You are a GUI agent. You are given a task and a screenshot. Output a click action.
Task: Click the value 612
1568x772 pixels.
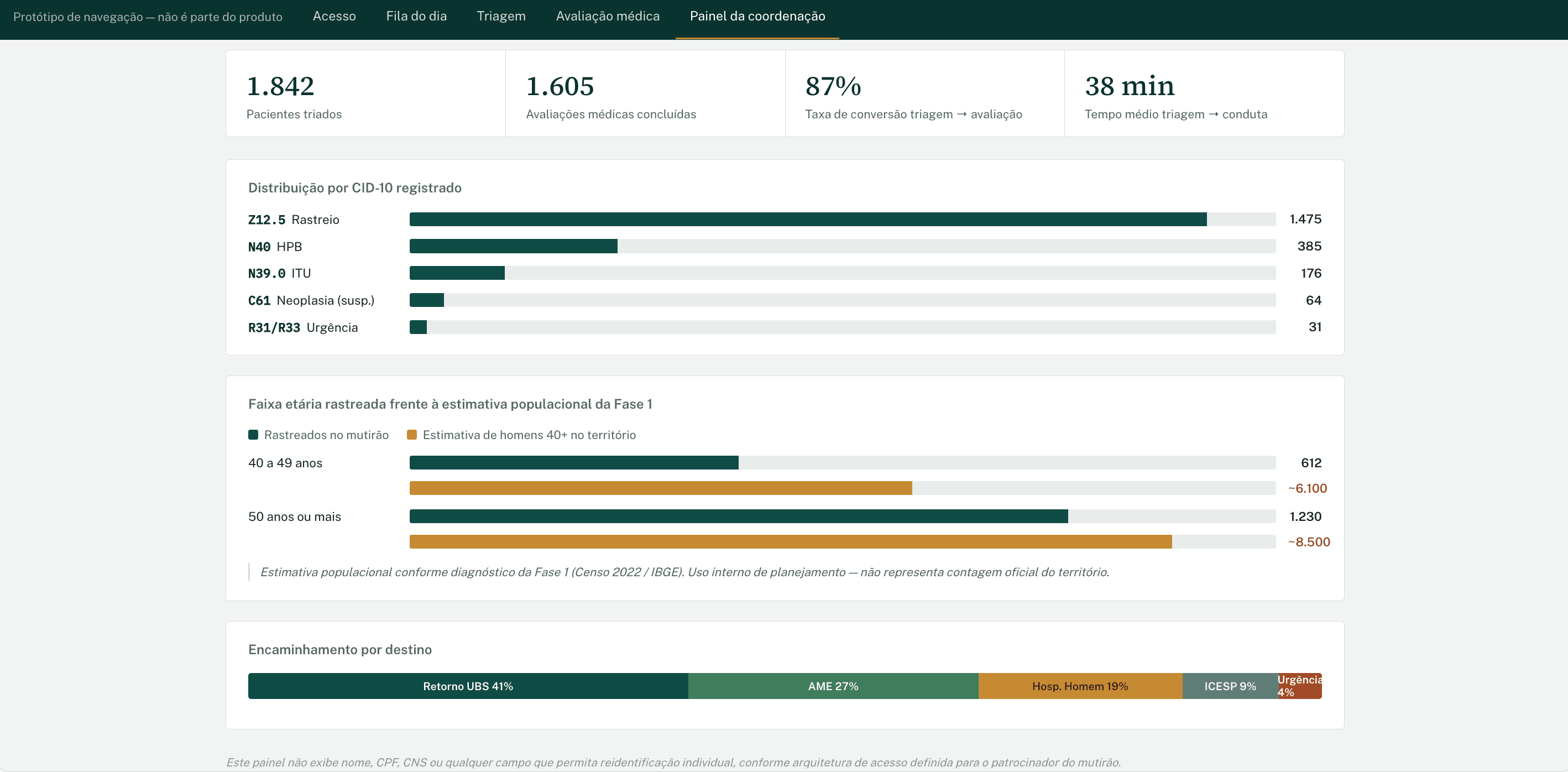pyautogui.click(x=1311, y=463)
